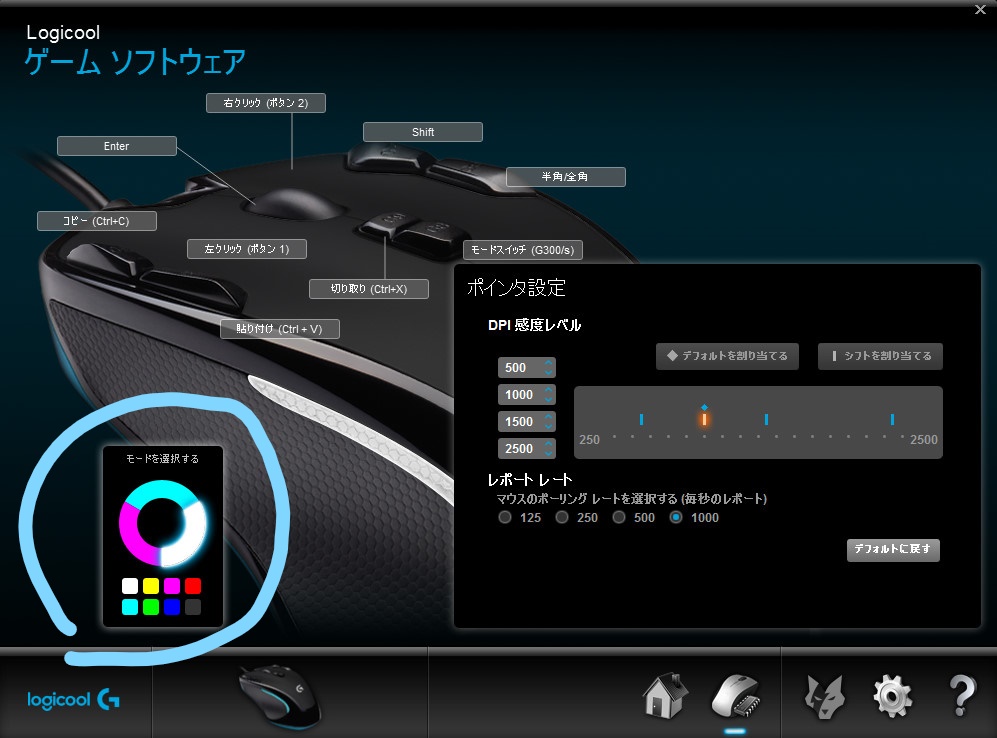997x738 pixels.
Task: Click デフォルトに戻す button
Action: [893, 550]
